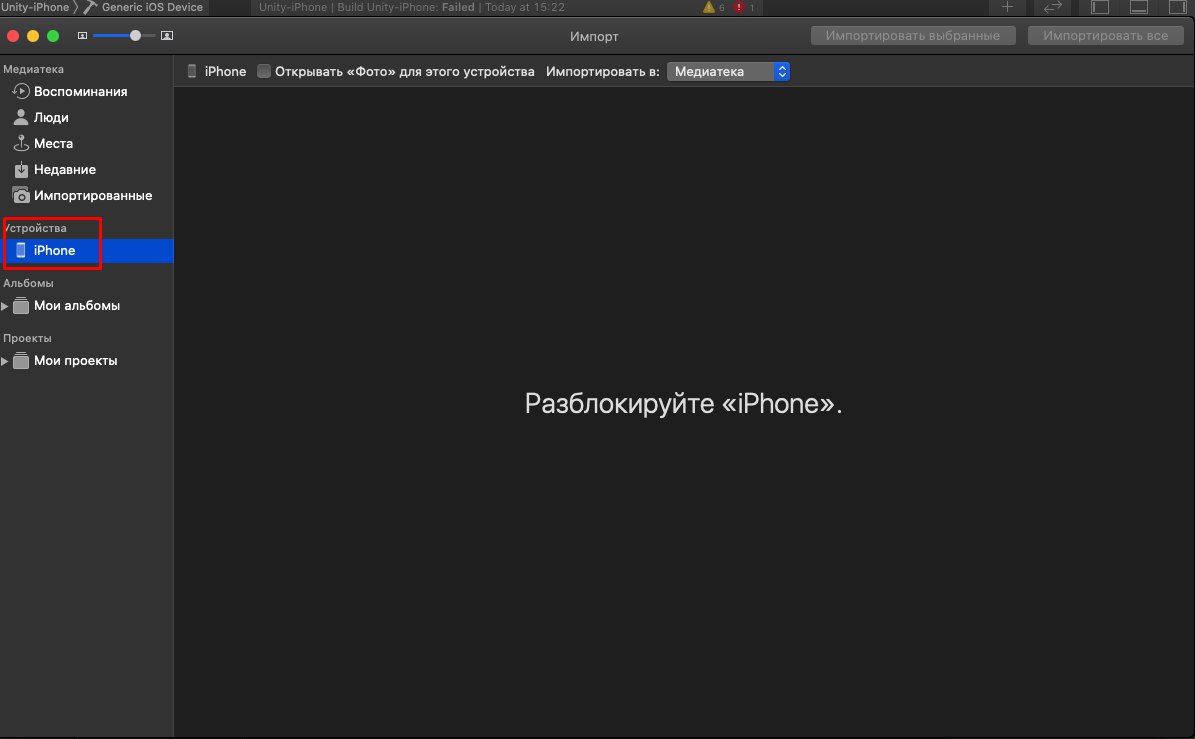Click the Альбомы section header

click(28, 283)
